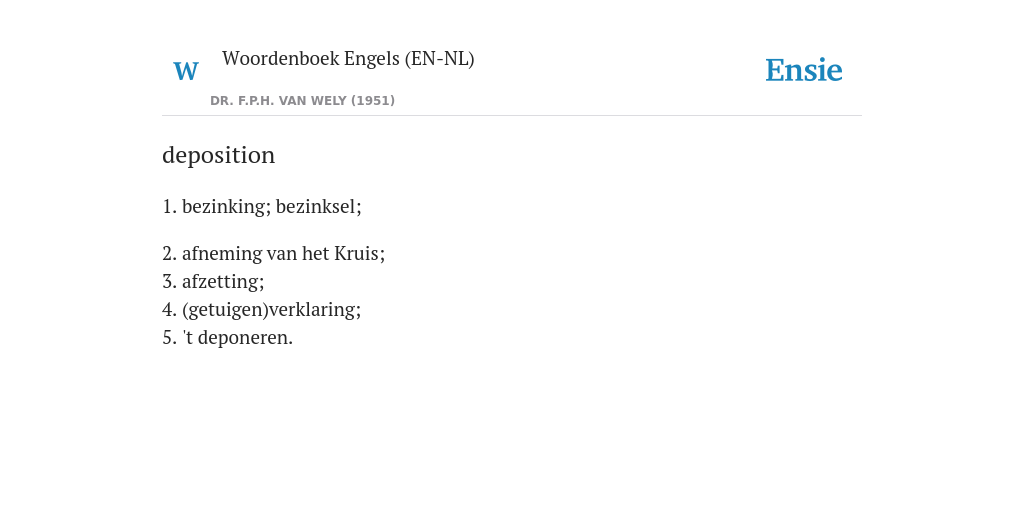Click the number 1. list marker
The width and height of the screenshot is (1024, 512).
pyautogui.click(x=170, y=206)
